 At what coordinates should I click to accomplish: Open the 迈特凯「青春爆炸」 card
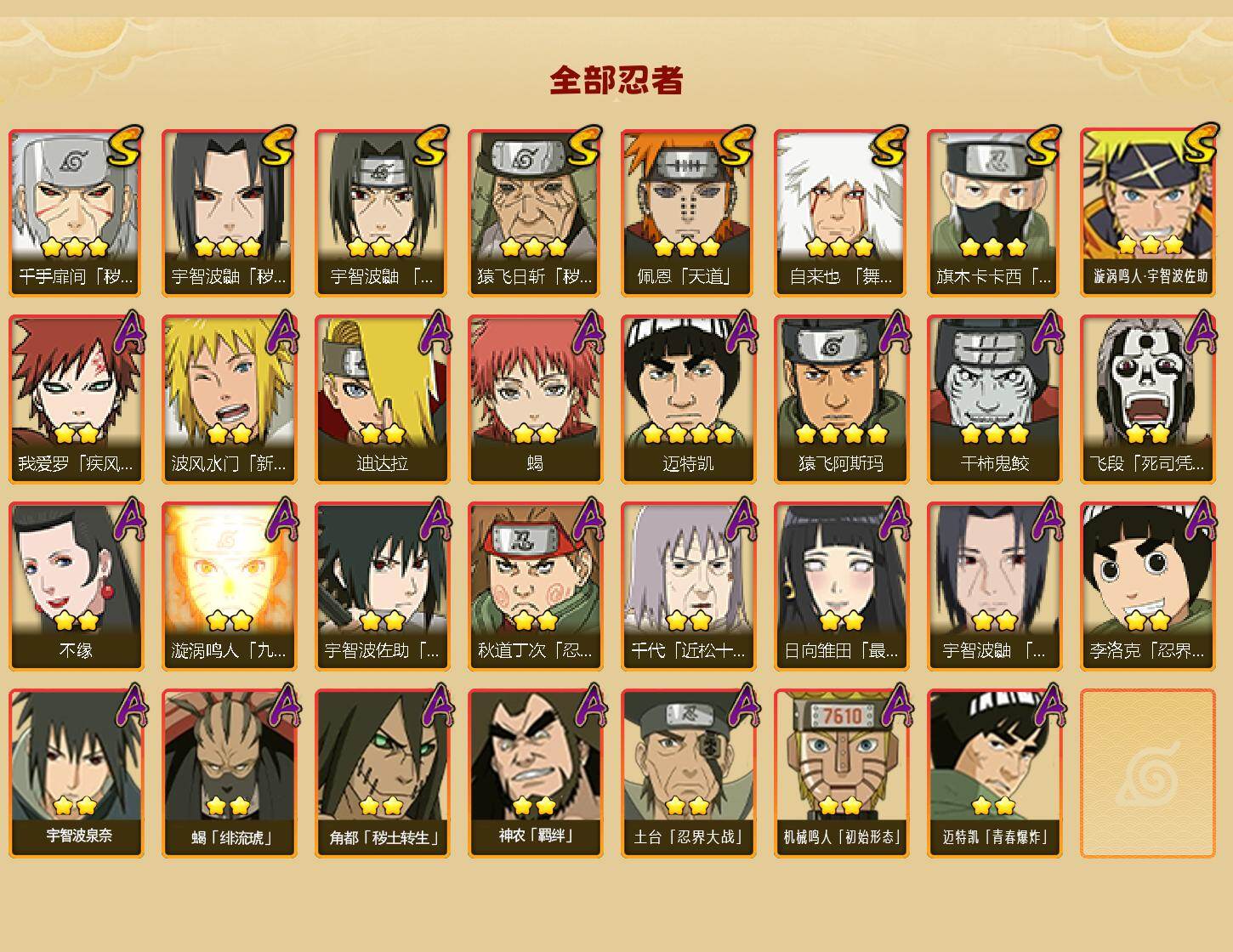994,773
